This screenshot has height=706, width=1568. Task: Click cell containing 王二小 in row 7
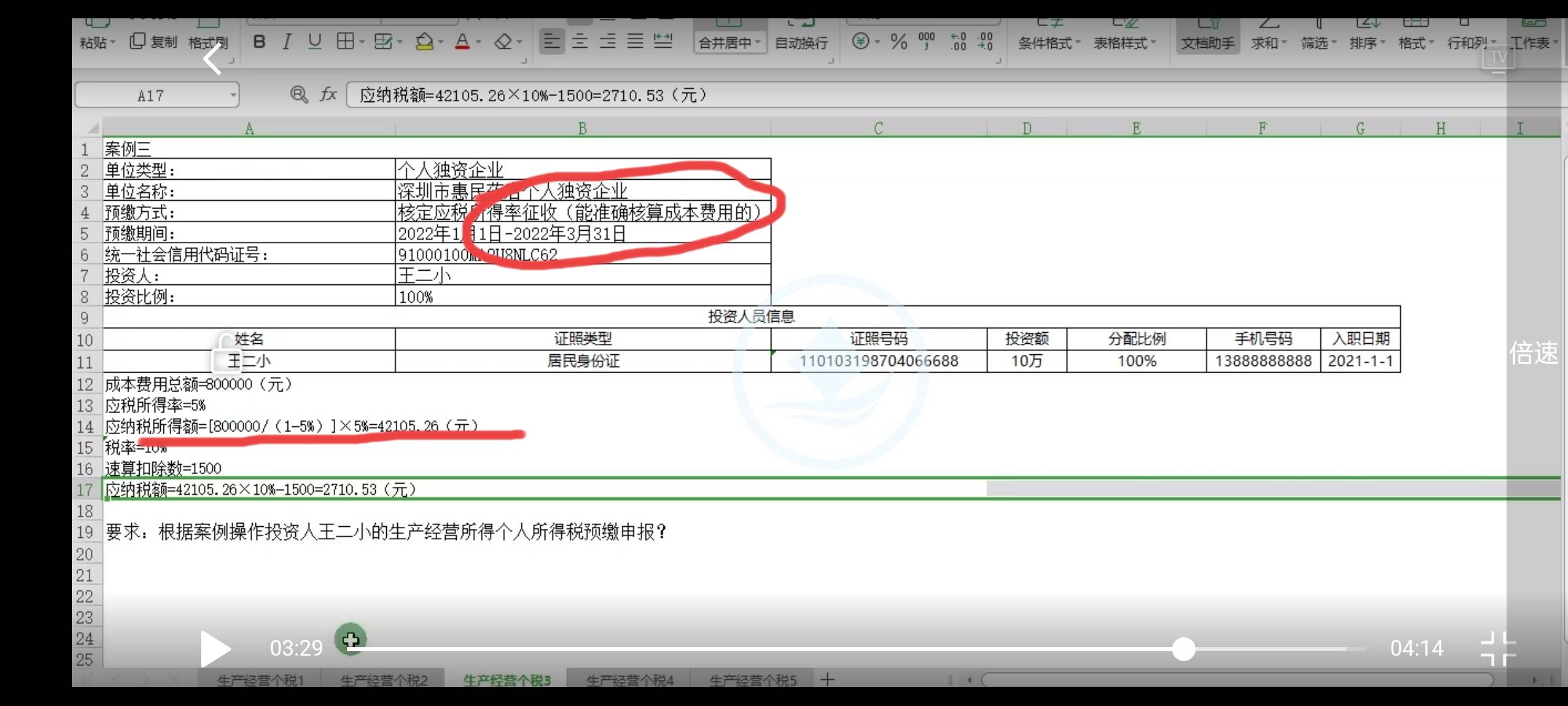click(583, 275)
